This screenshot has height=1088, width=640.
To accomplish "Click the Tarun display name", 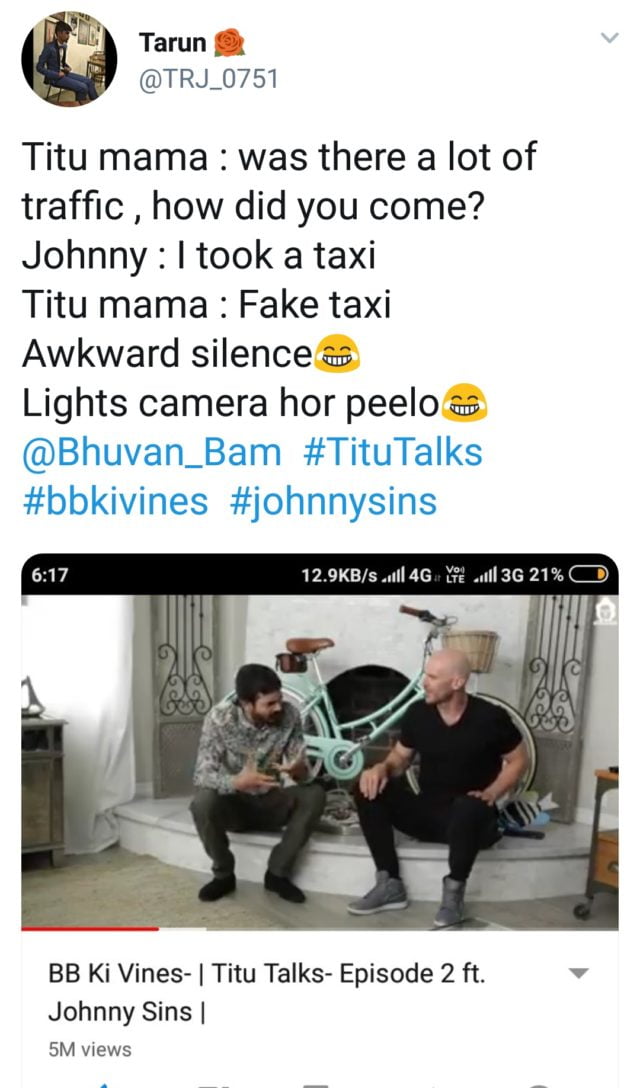I will pyautogui.click(x=173, y=42).
